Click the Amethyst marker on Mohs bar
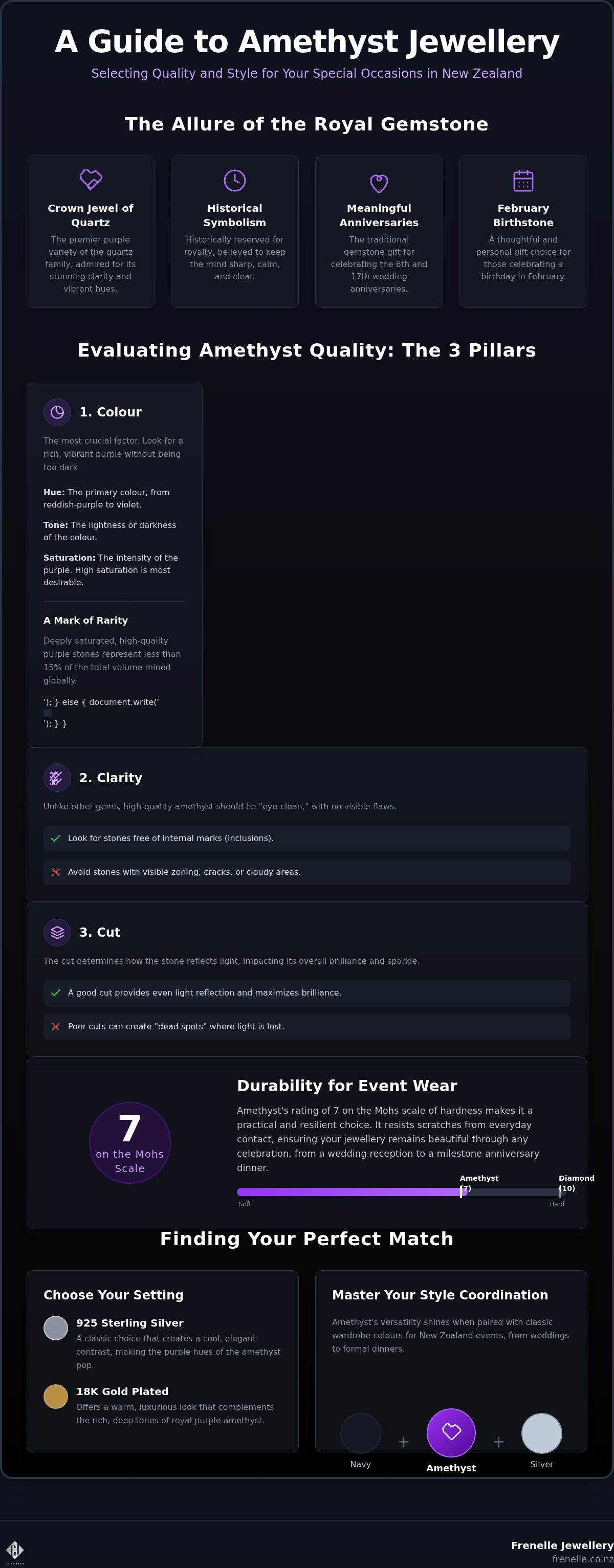Screen dimensions: 614x1568 461,1192
